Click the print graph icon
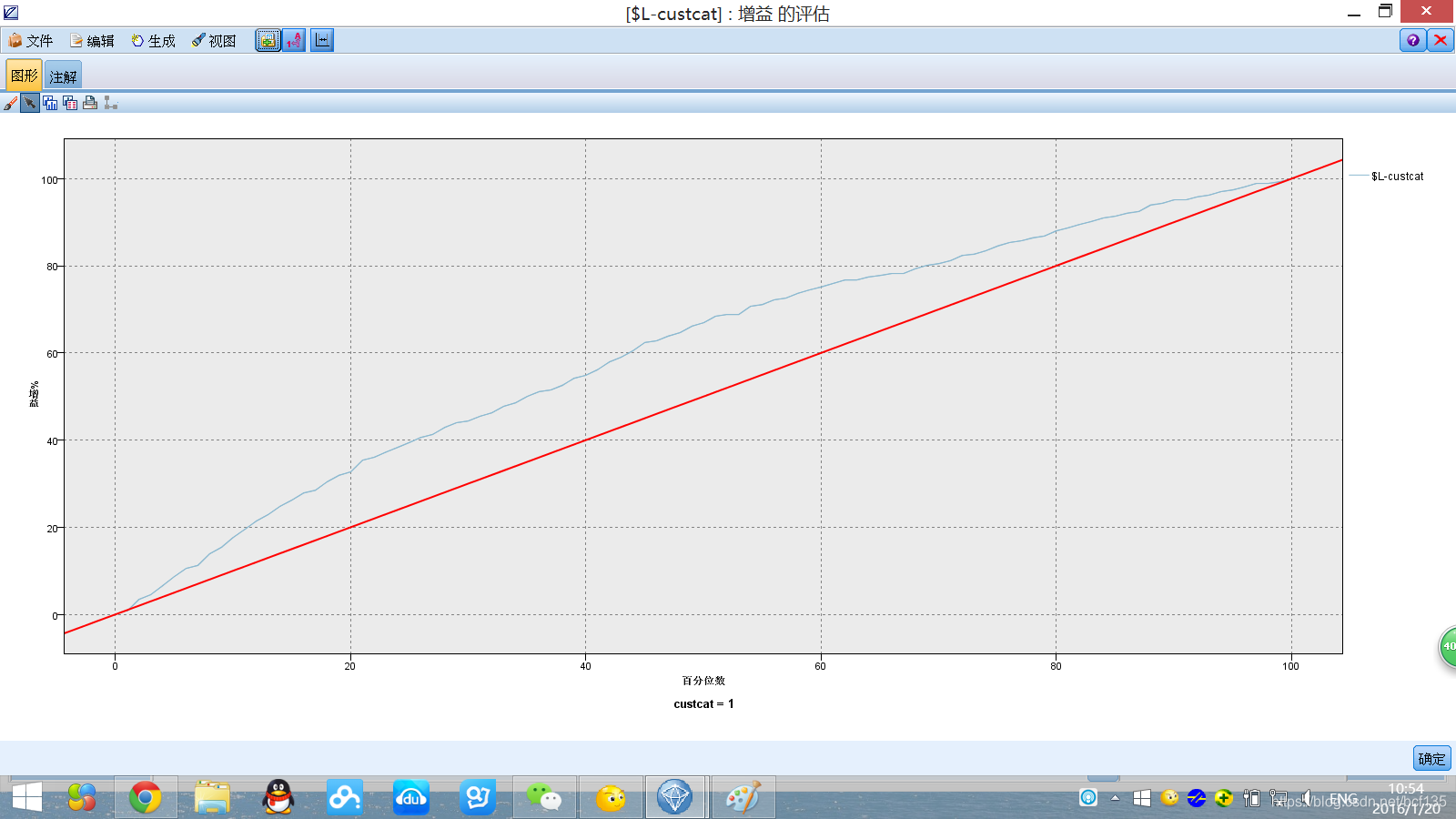1456x819 pixels. pos(90,103)
